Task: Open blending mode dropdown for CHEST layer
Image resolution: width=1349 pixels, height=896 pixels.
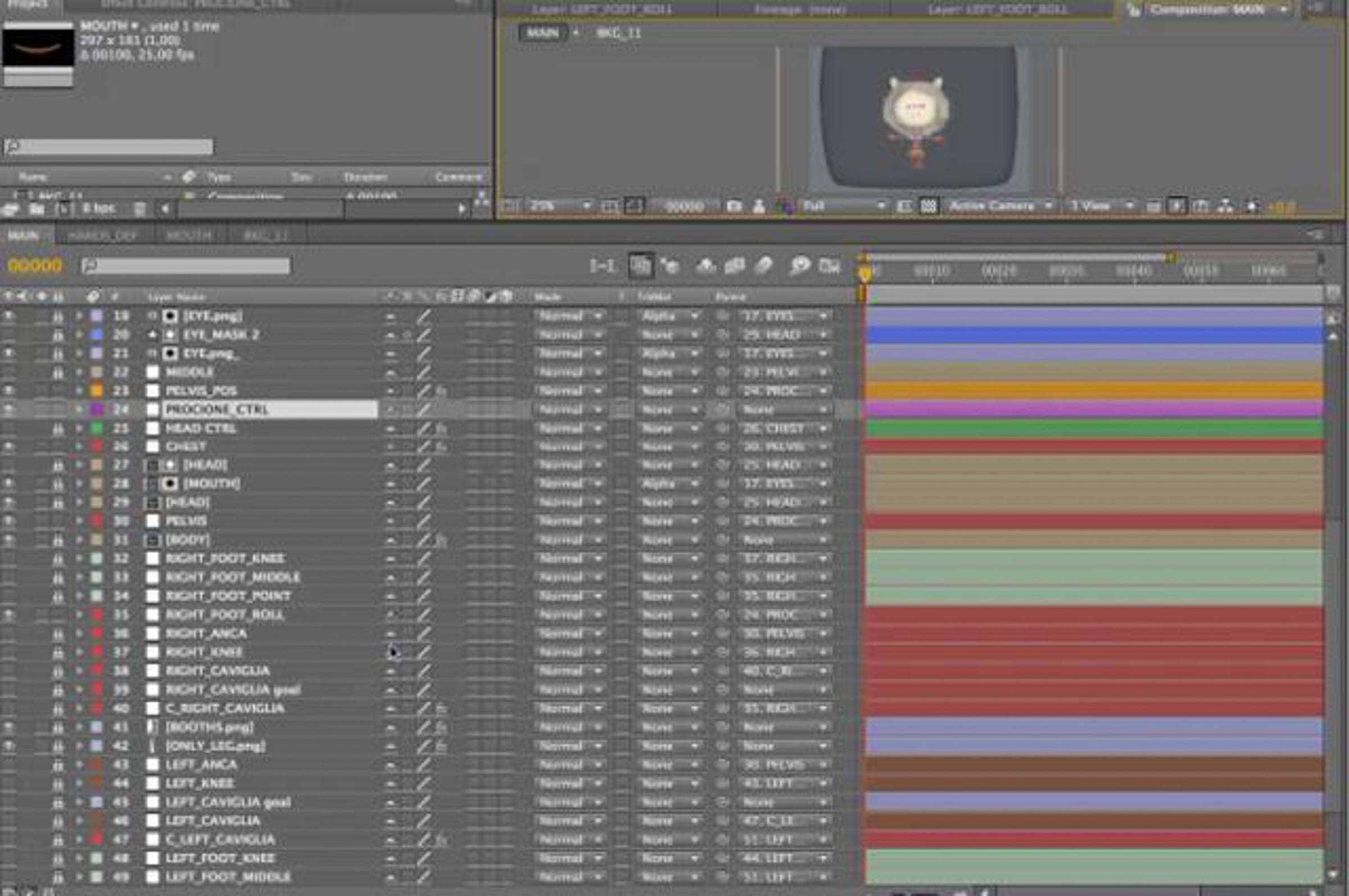Action: pyautogui.click(x=569, y=446)
